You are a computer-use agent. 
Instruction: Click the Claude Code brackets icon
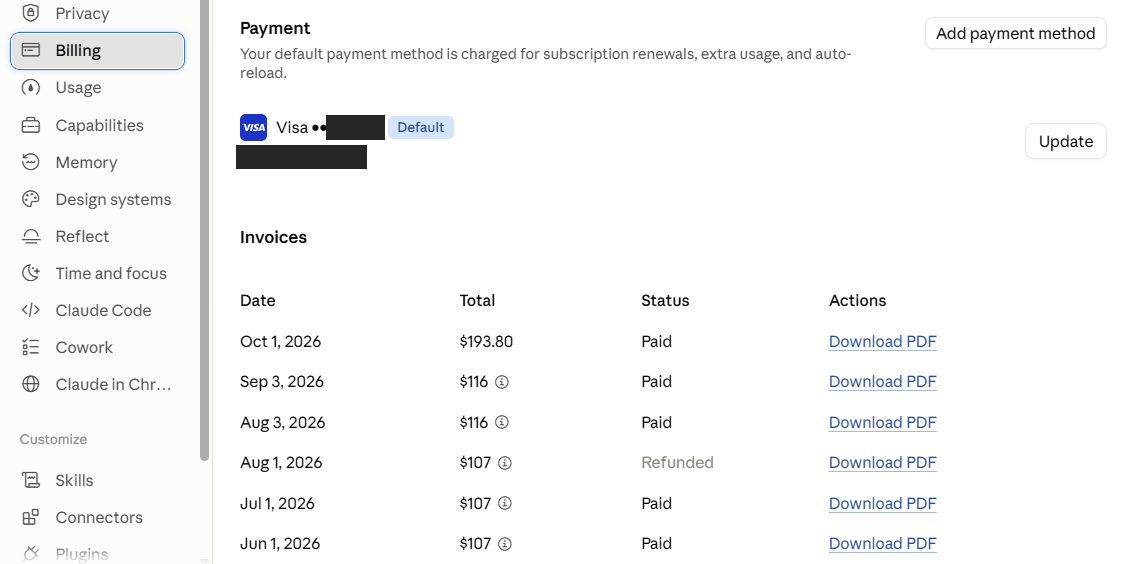pos(30,310)
